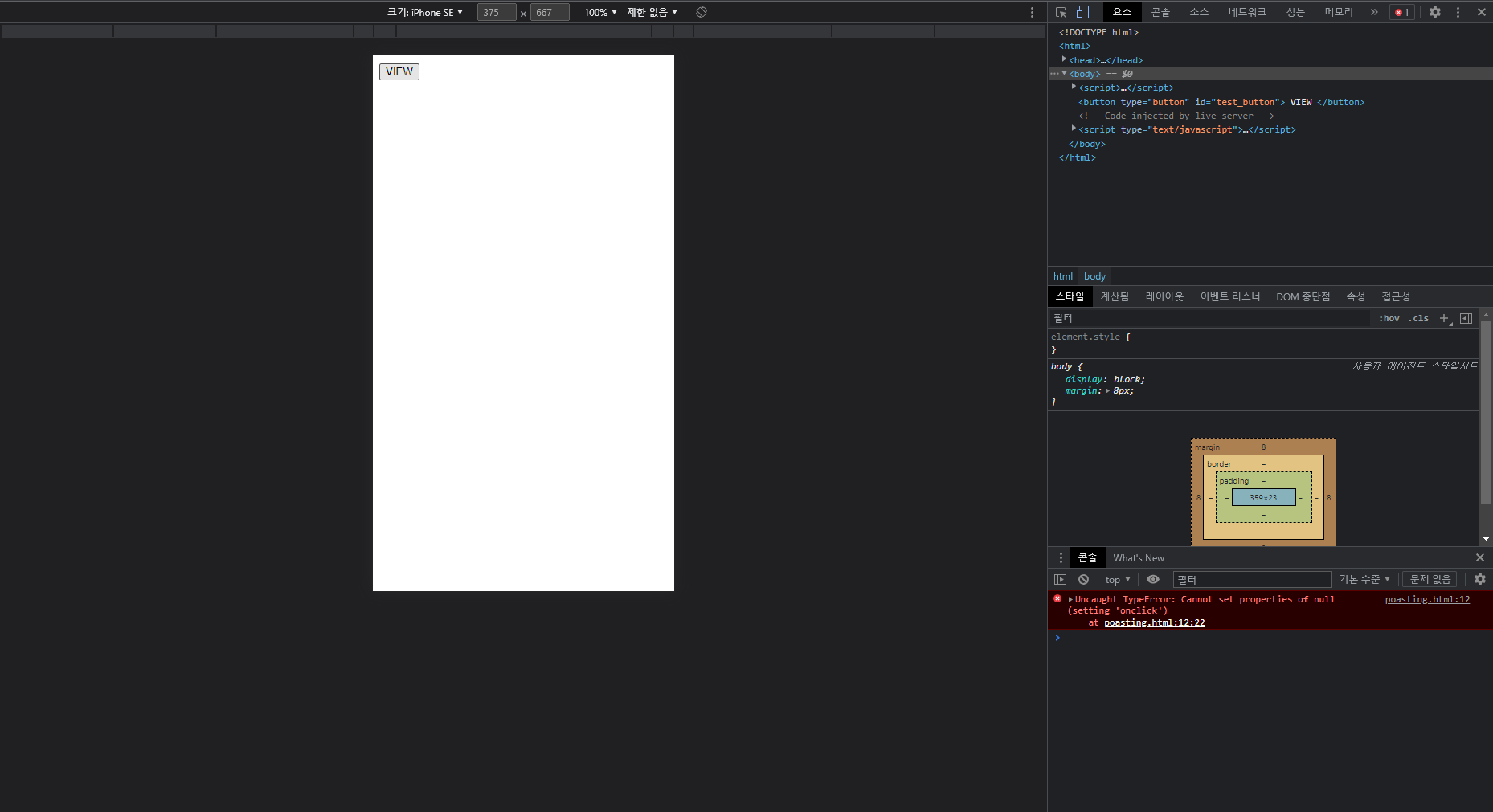Show more DevTools tabs chevron
This screenshot has width=1493, height=812.
1374,12
